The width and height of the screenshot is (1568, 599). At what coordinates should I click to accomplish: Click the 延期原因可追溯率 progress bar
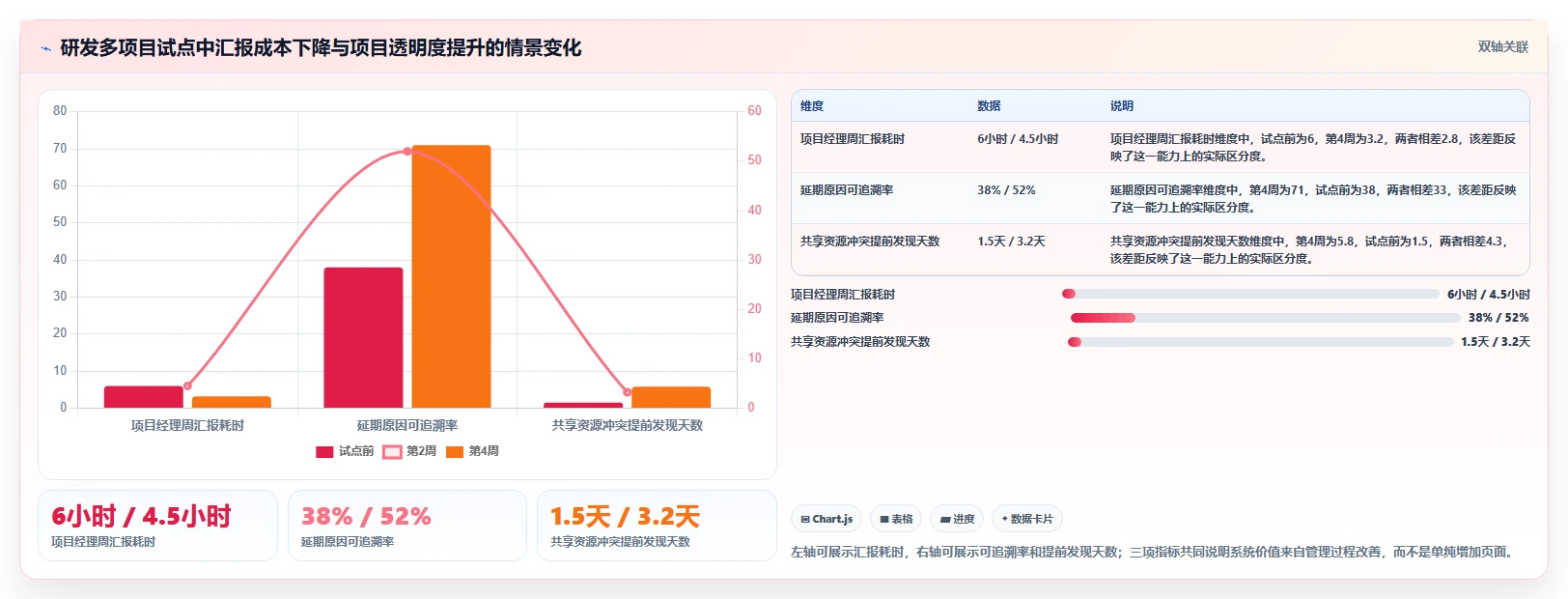[x=1266, y=318]
